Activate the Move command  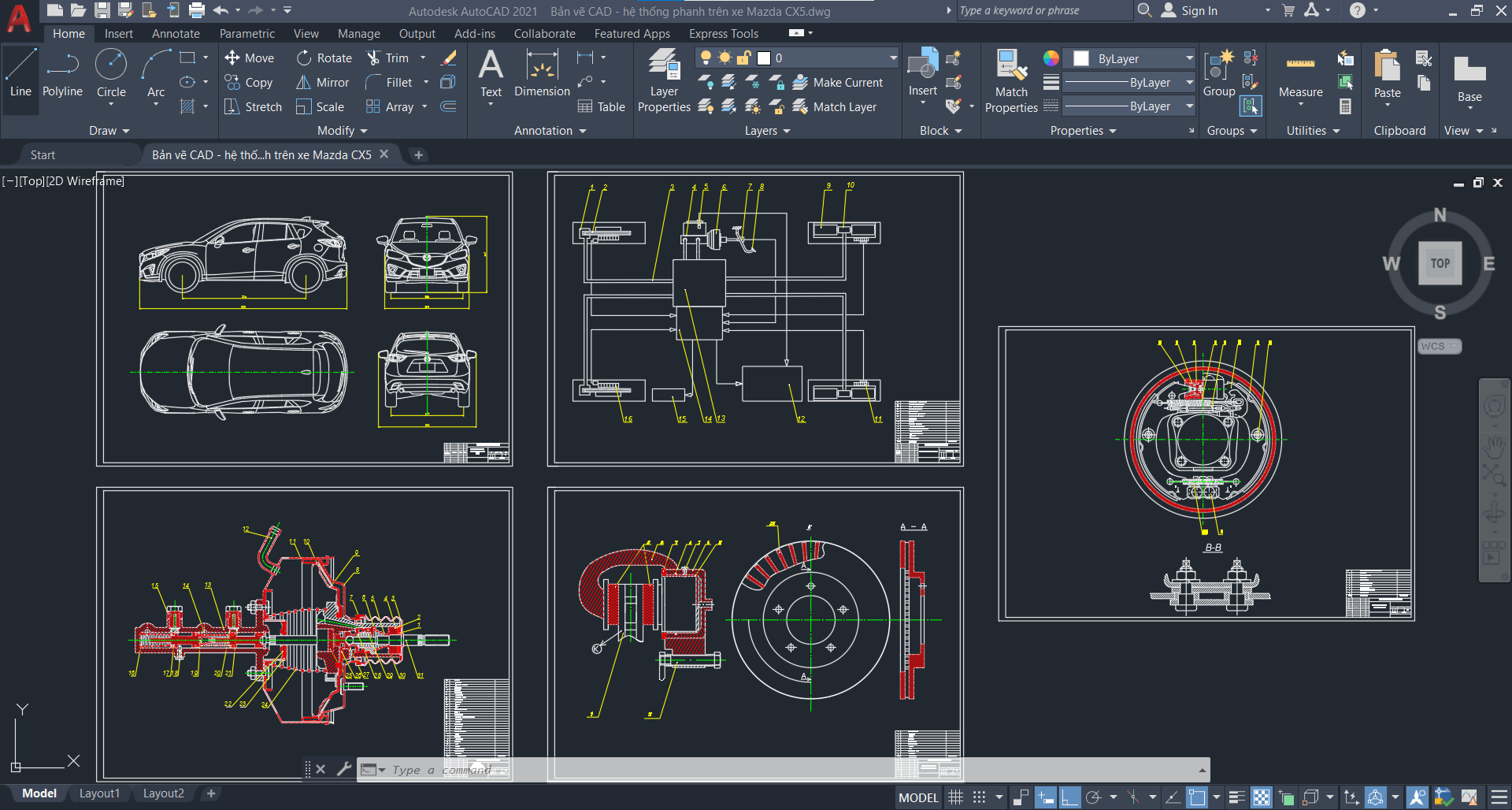tap(250, 58)
